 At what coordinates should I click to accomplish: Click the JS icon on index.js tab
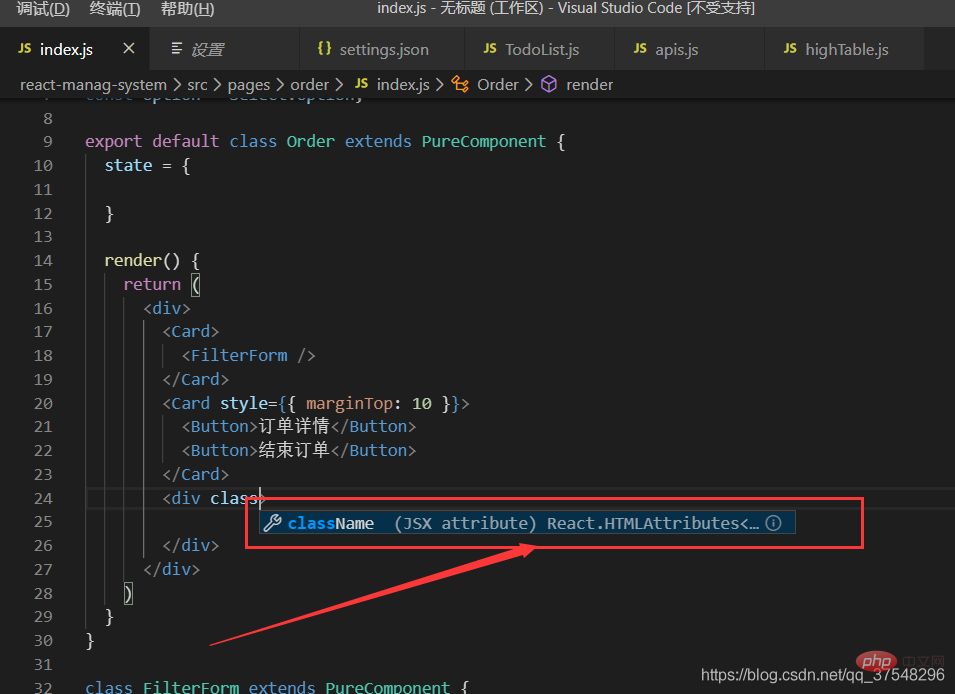[24, 49]
